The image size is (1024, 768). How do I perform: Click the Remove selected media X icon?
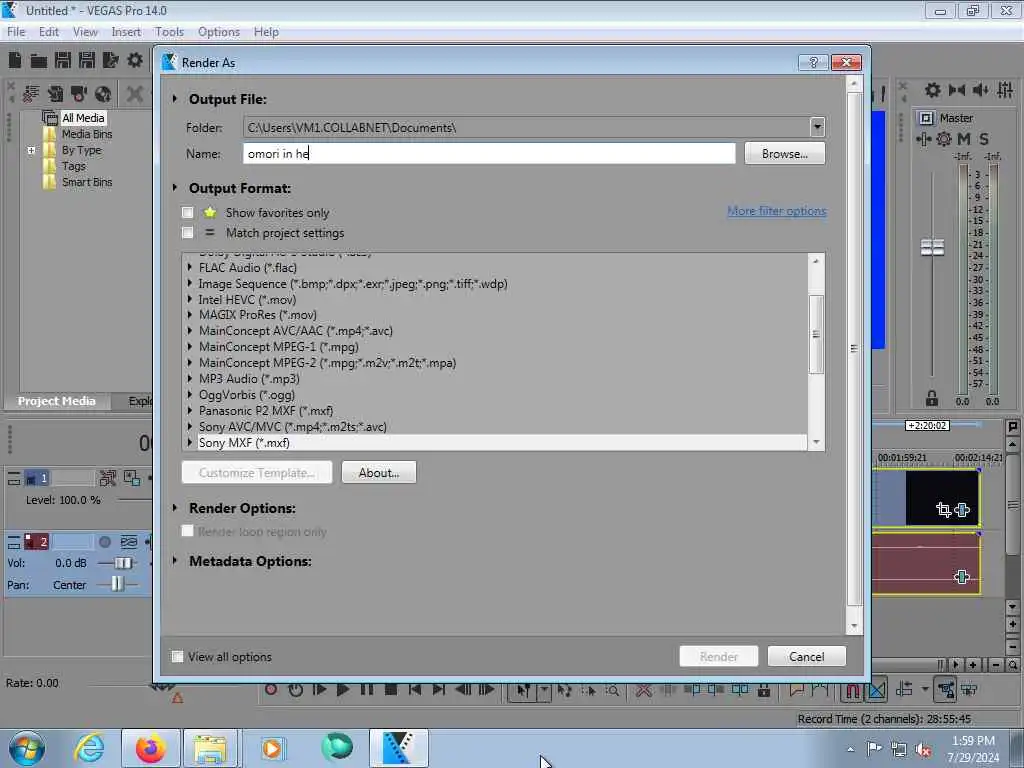tap(135, 94)
